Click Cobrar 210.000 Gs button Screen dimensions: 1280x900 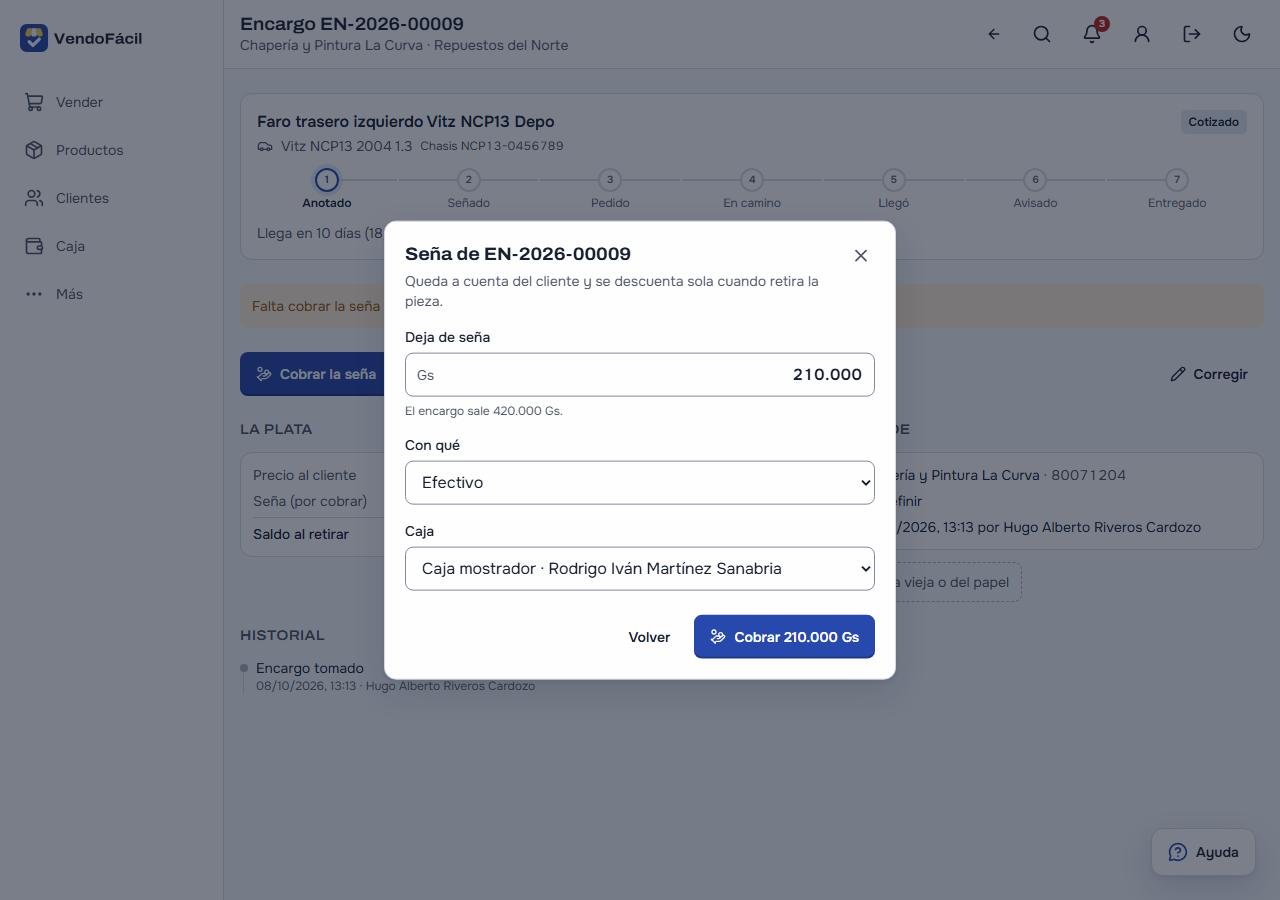coord(784,637)
